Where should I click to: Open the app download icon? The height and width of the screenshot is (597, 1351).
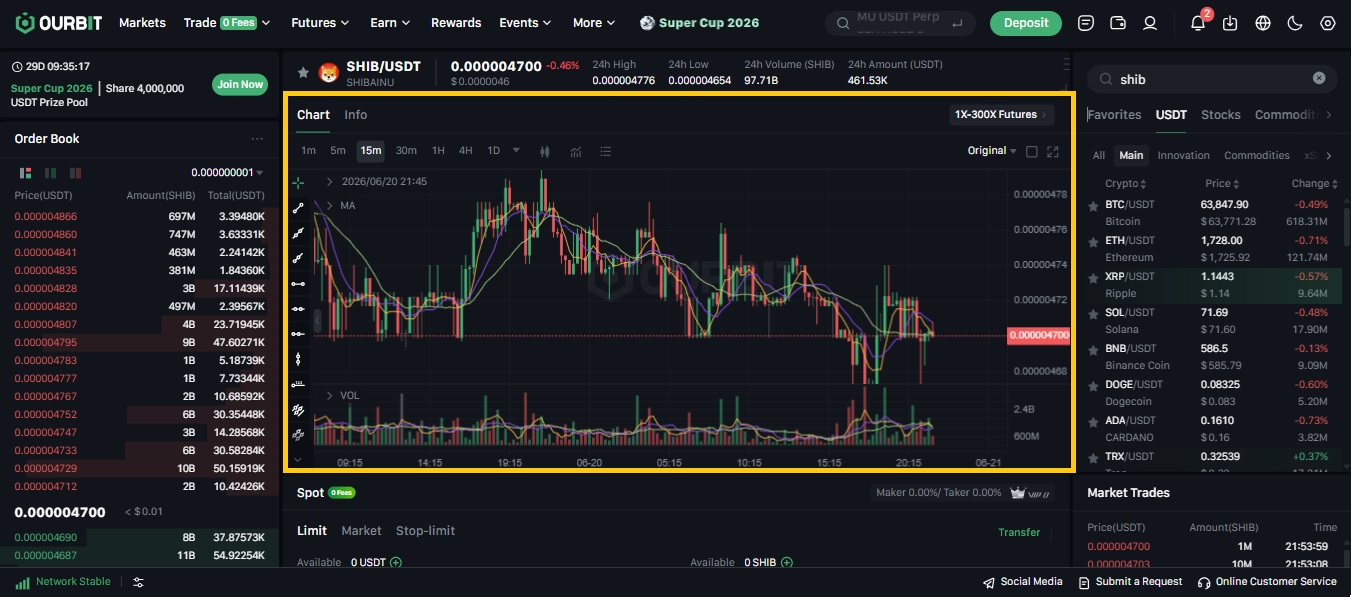click(x=1230, y=23)
